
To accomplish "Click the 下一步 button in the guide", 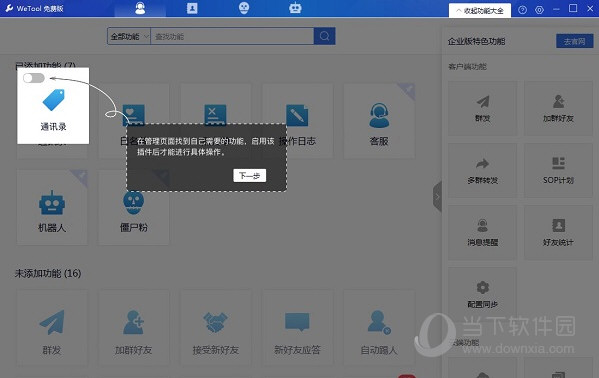I will click(x=249, y=175).
